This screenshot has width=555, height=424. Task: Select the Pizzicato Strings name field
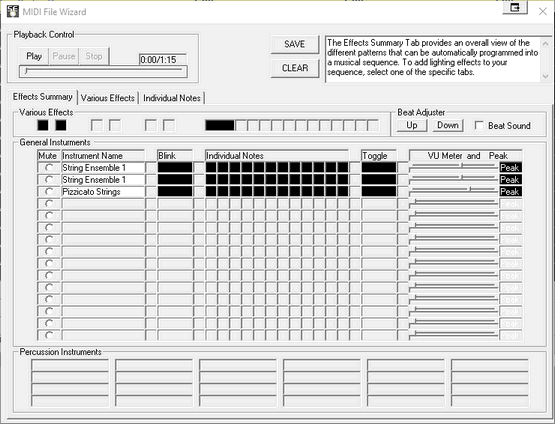tap(103, 192)
